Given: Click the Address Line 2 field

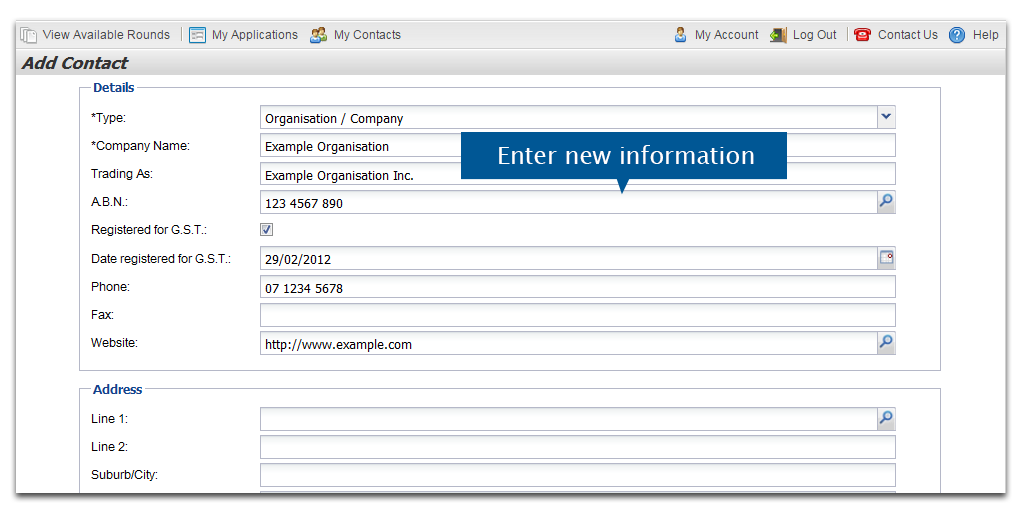Looking at the screenshot, I should 577,447.
